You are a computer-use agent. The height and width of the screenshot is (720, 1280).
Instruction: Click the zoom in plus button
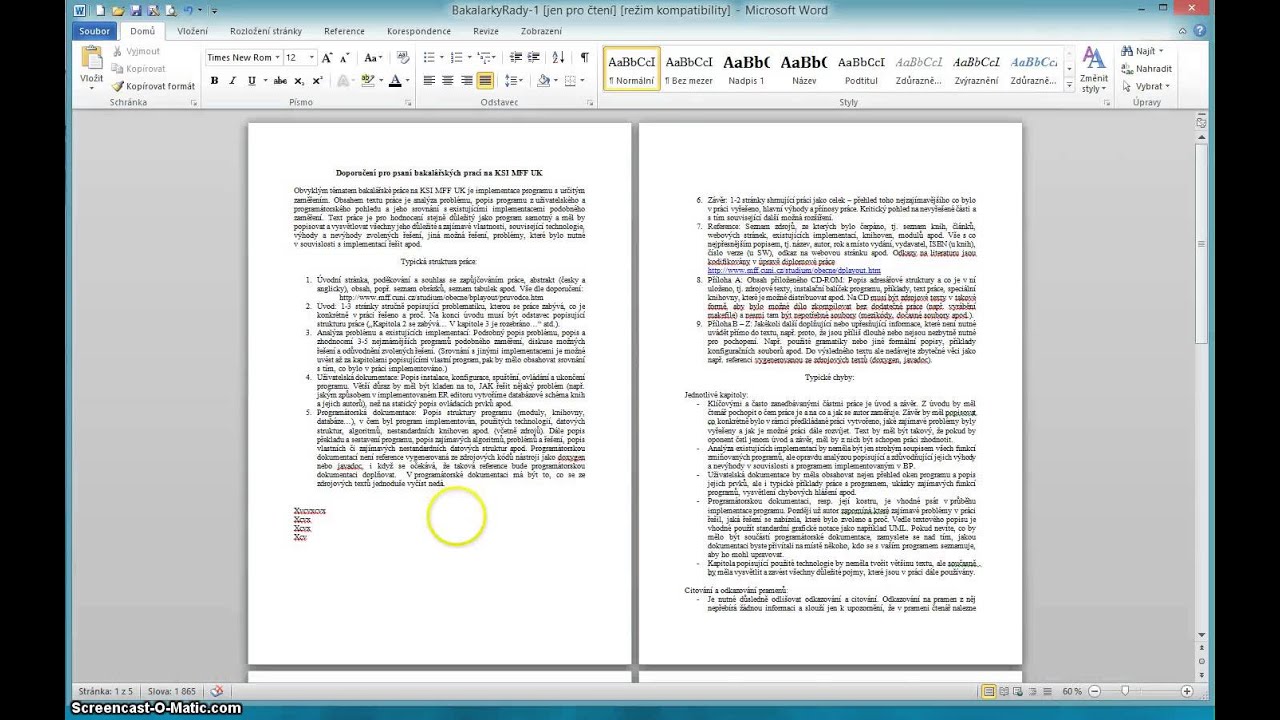click(x=1186, y=691)
